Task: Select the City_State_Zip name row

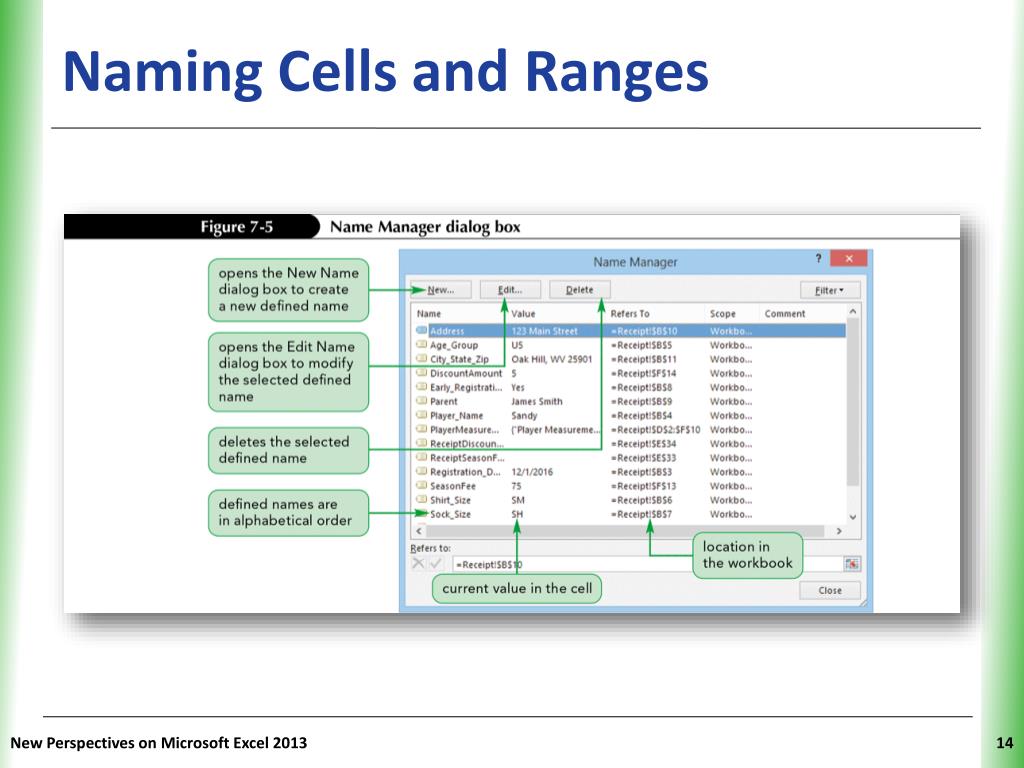Action: (x=630, y=359)
